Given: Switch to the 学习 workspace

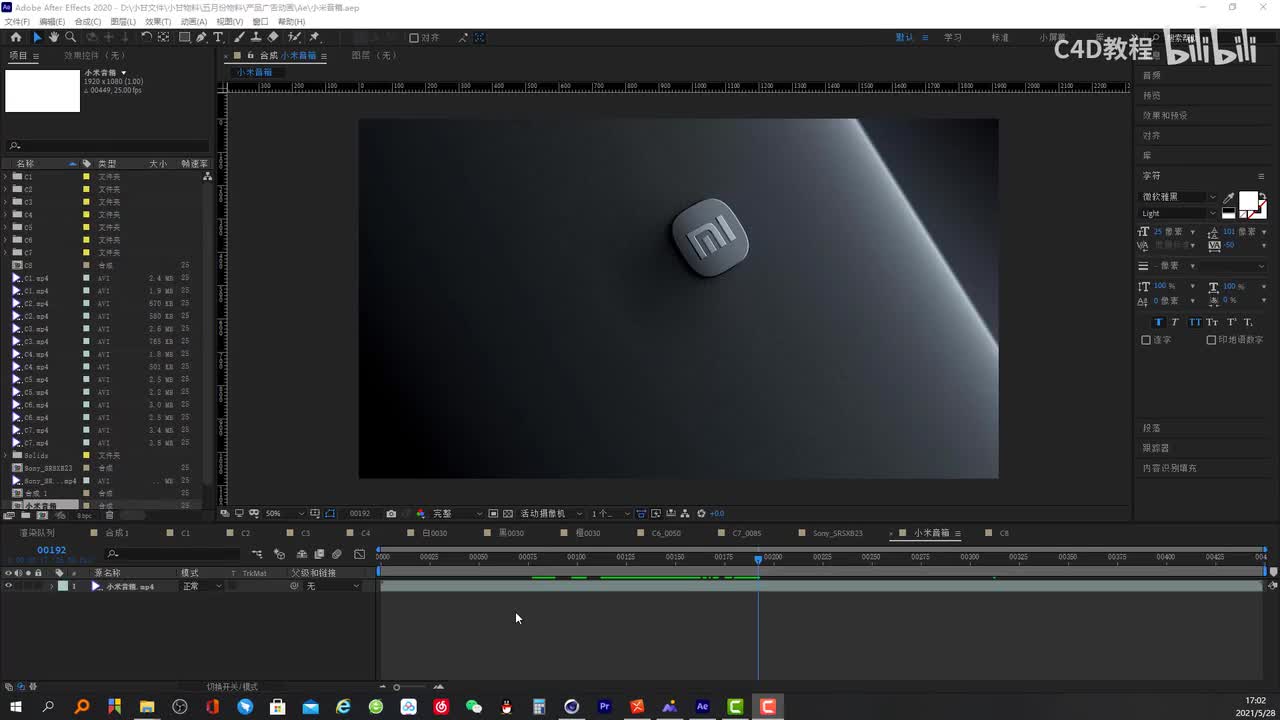Looking at the screenshot, I should click(x=952, y=37).
